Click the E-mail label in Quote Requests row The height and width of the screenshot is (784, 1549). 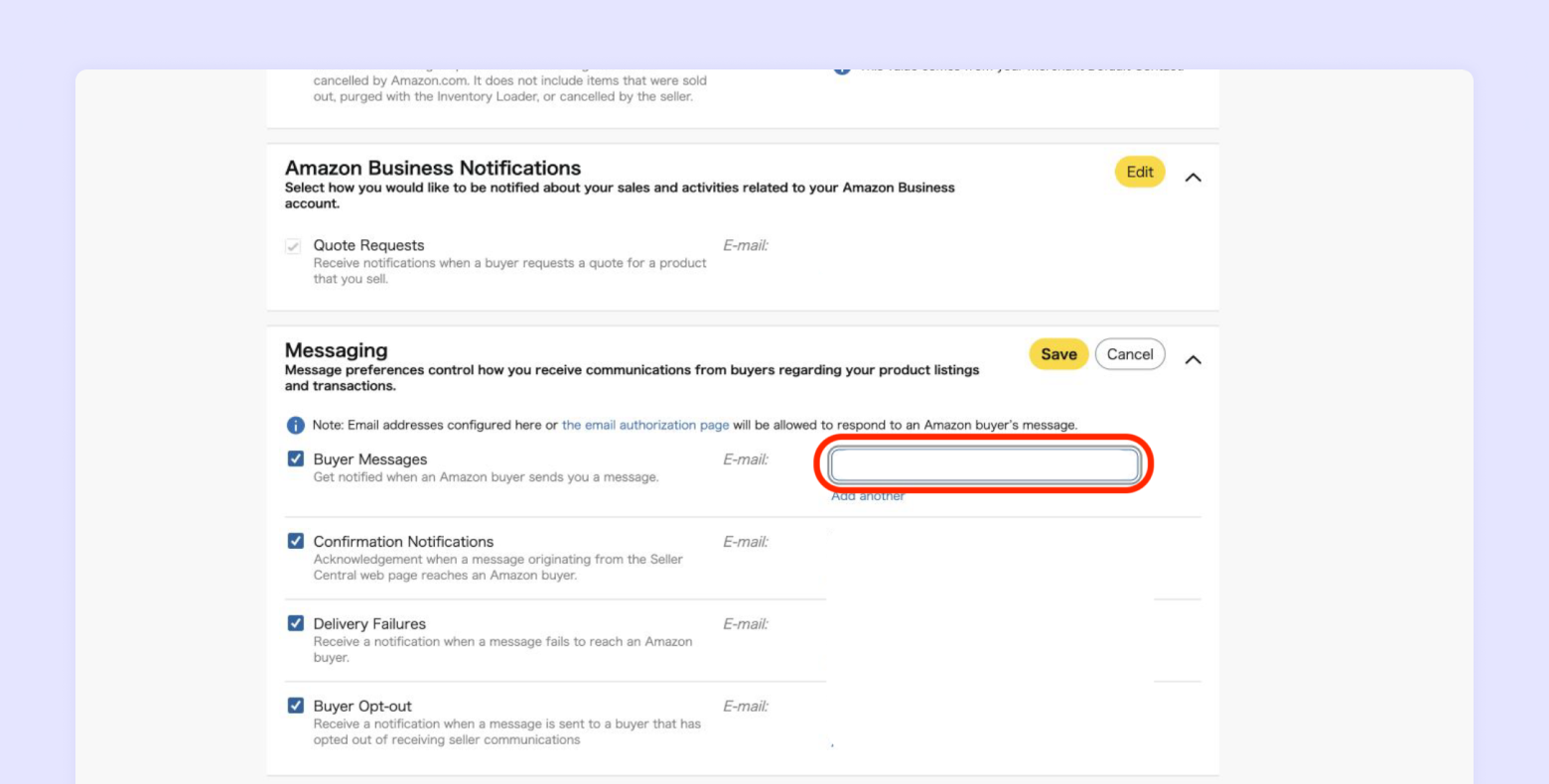point(746,245)
